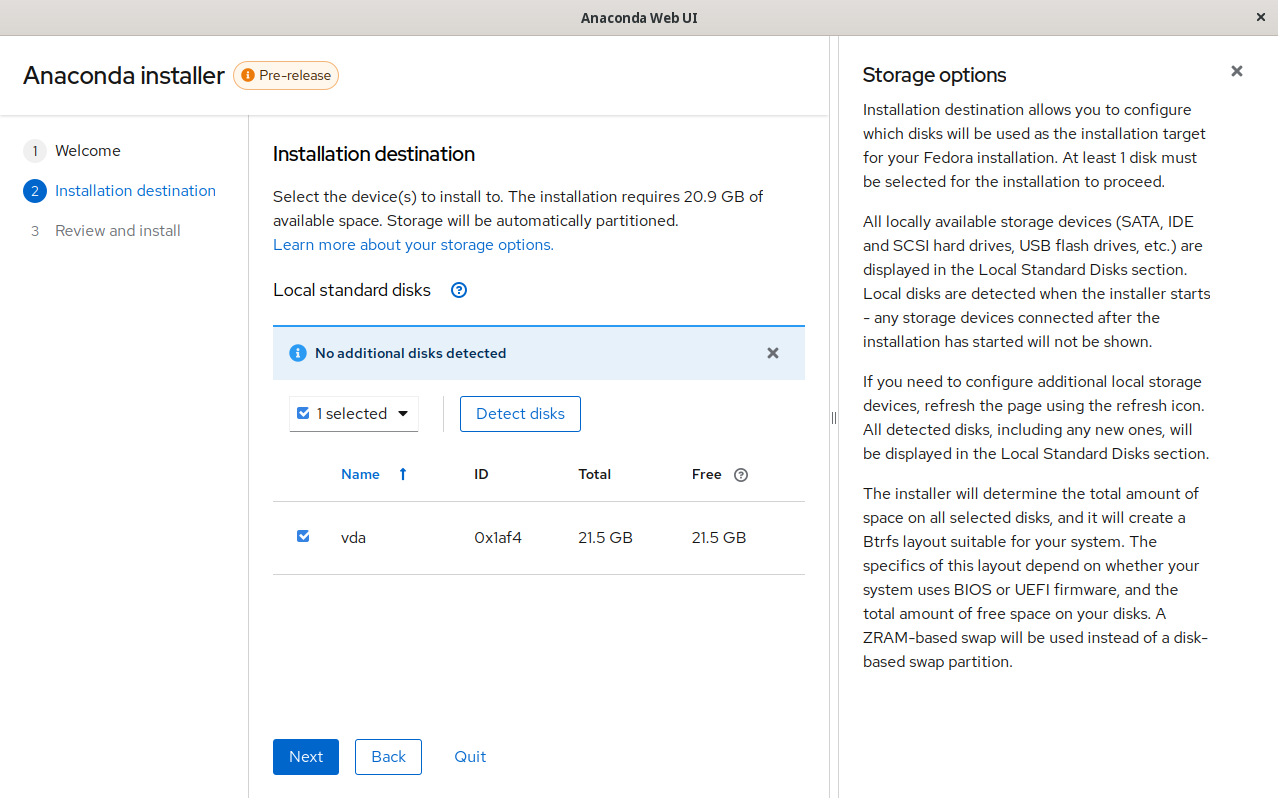This screenshot has height=798, width=1278.
Task: Click the ID column header
Action: click(x=481, y=474)
